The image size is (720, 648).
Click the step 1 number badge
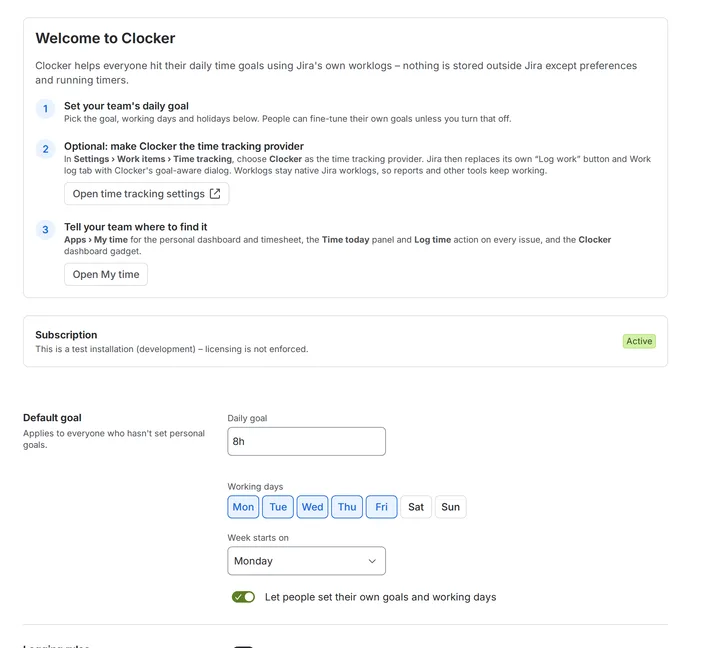45,109
